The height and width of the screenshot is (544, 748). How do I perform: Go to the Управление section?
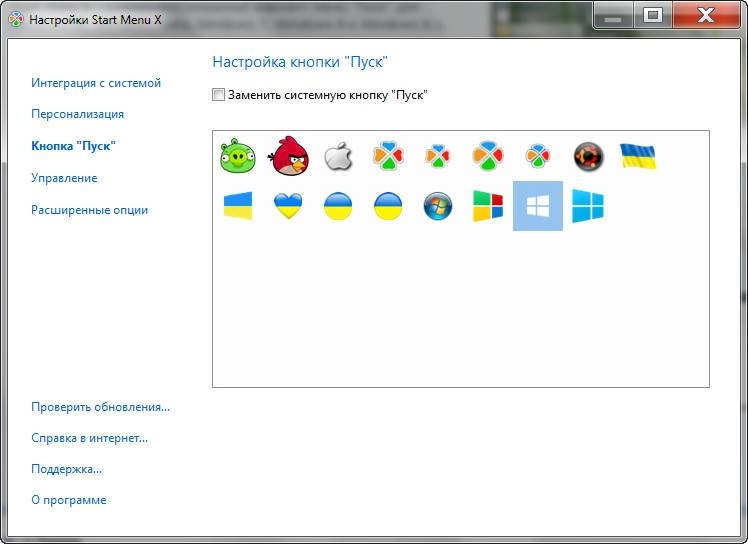click(x=64, y=178)
